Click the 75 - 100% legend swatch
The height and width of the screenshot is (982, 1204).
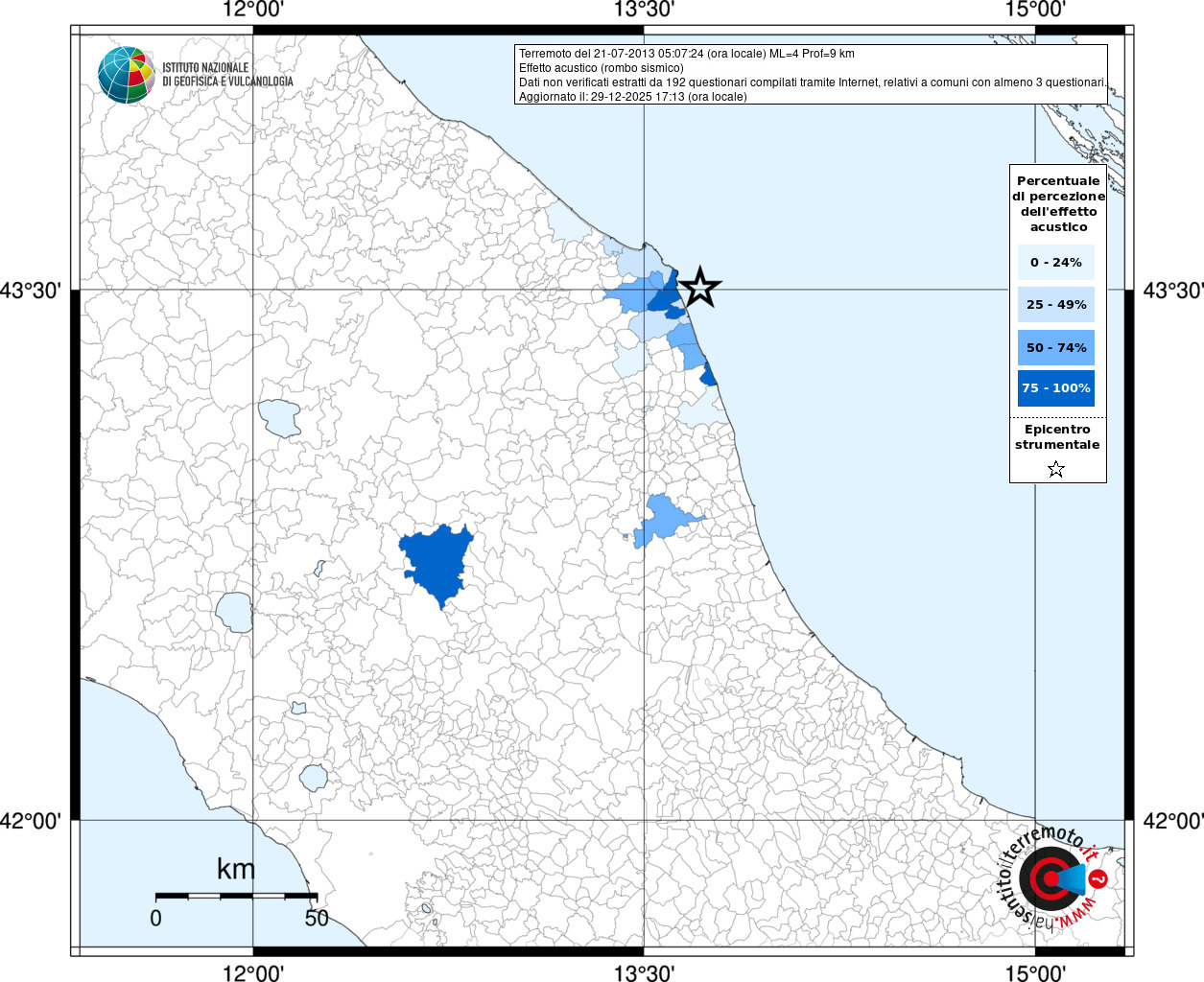(x=1055, y=388)
